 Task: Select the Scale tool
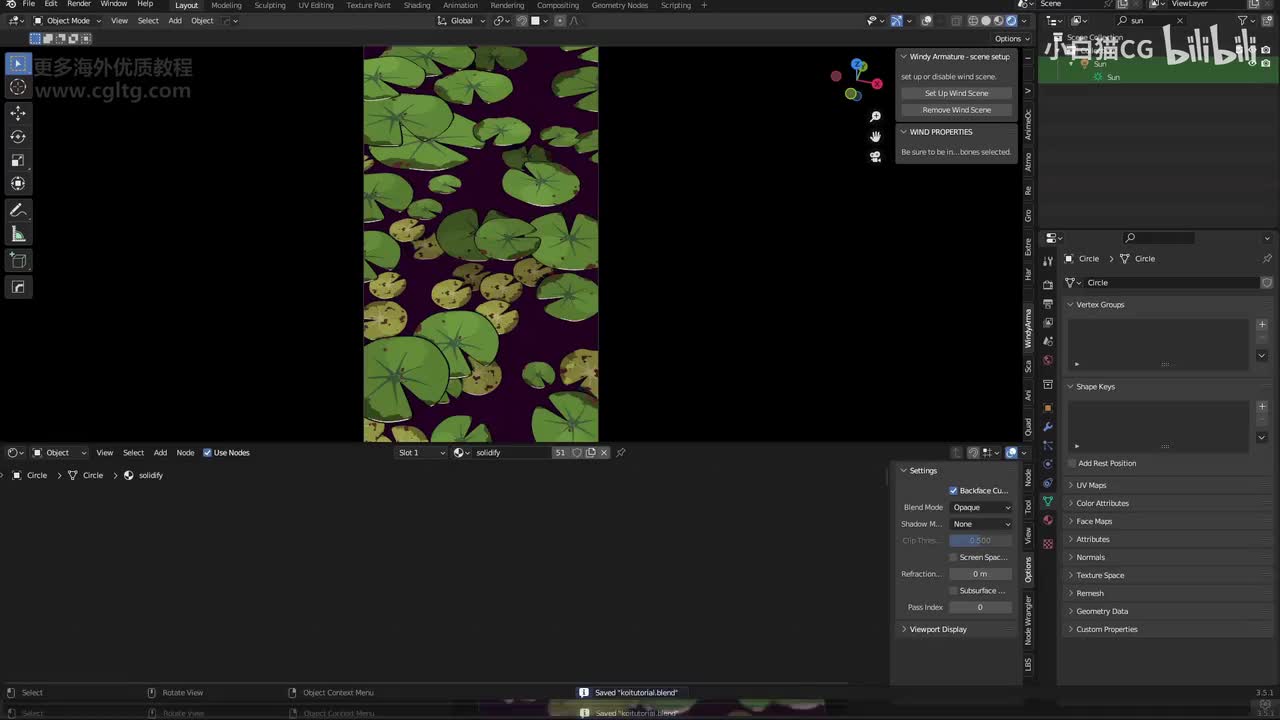18,160
